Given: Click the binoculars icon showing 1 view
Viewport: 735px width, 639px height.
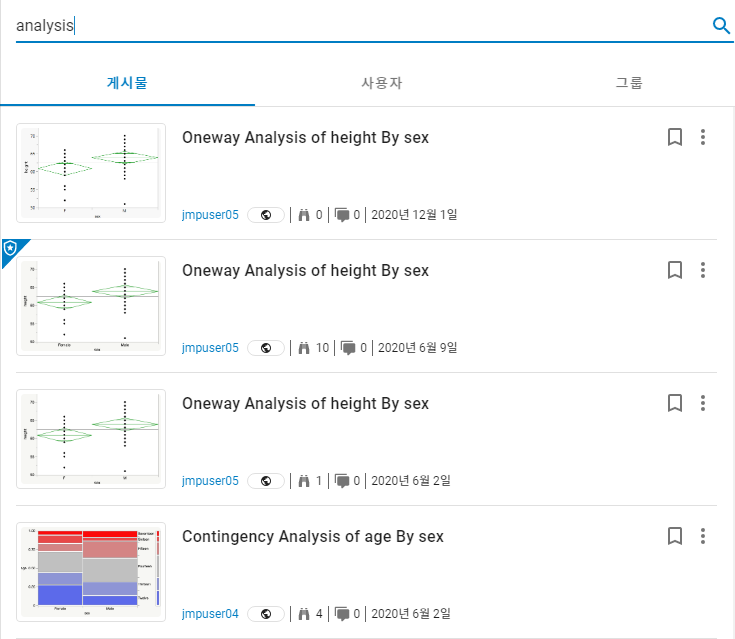Looking at the screenshot, I should [x=304, y=481].
